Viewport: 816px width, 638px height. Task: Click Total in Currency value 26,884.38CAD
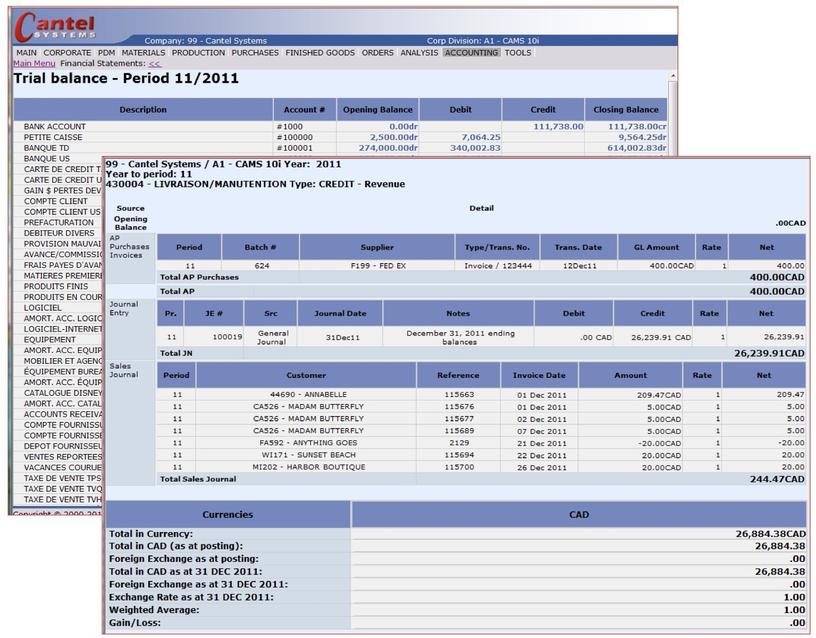[770, 534]
